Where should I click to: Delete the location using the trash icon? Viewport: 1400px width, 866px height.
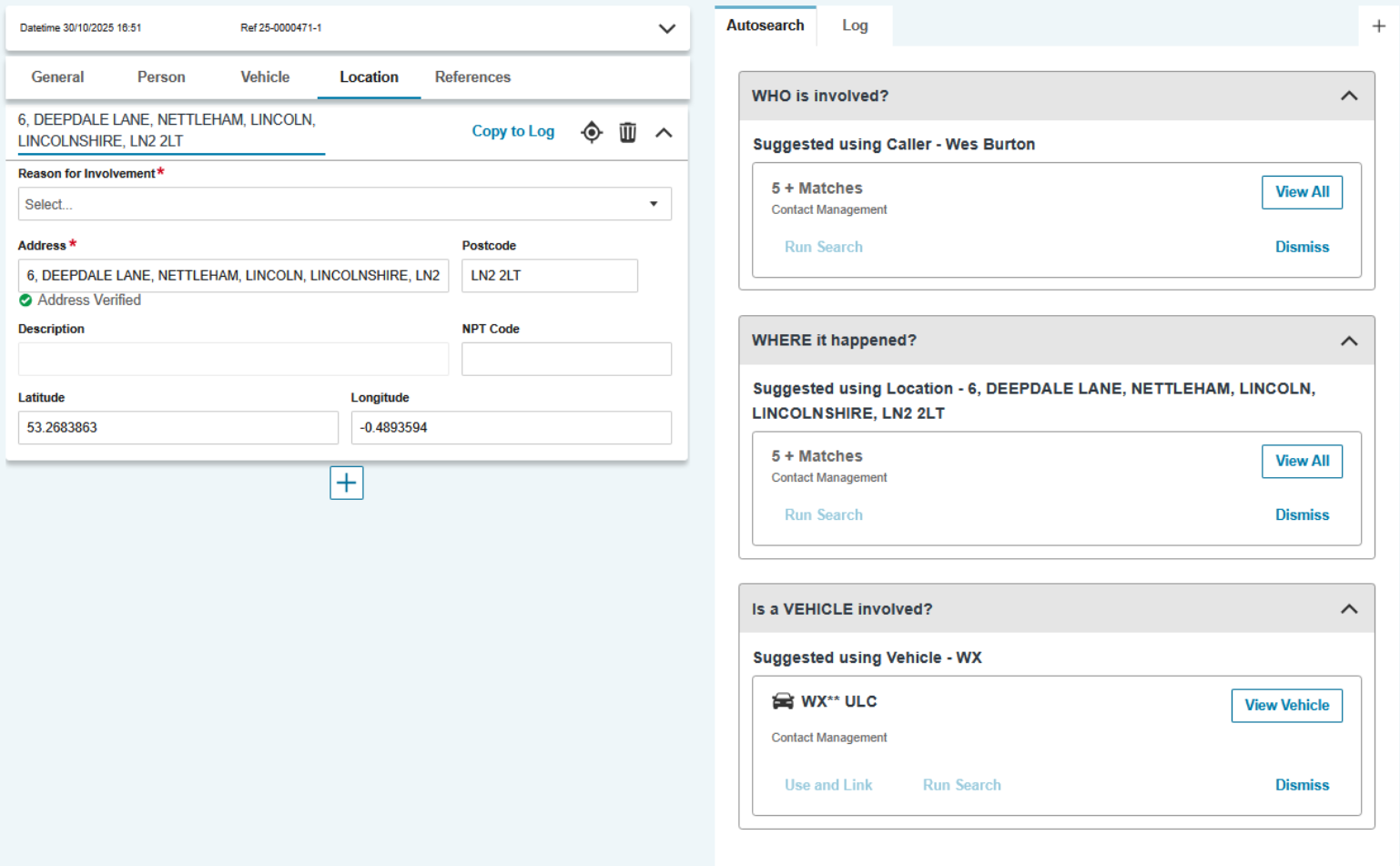[x=627, y=132]
